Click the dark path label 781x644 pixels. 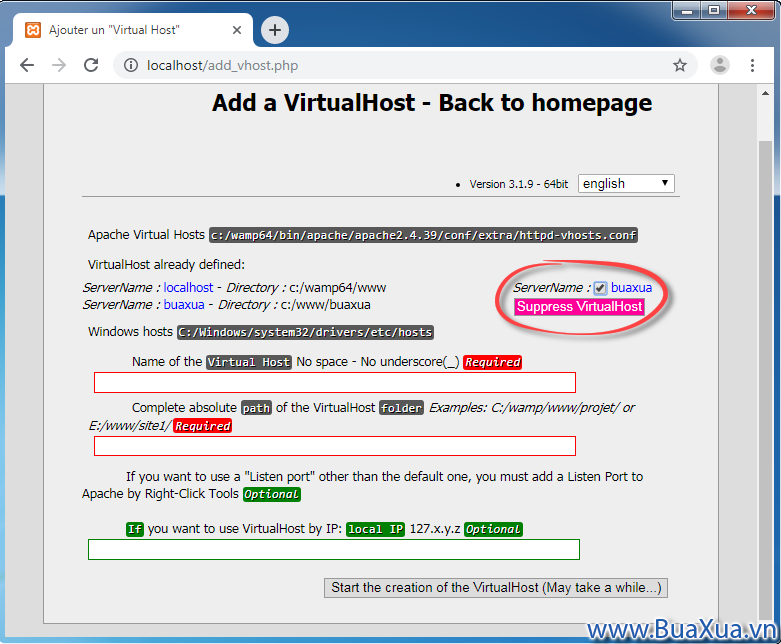(256, 408)
